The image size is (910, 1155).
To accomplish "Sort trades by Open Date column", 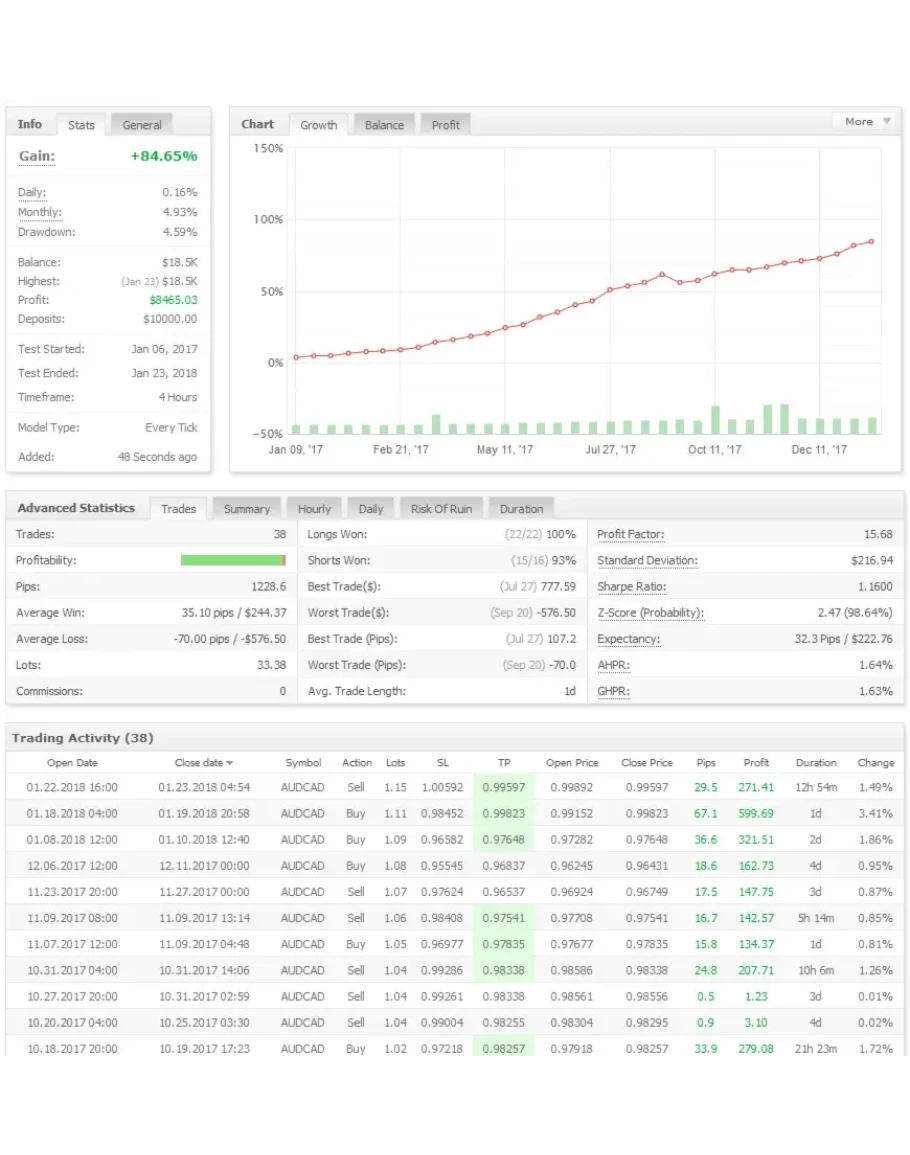I will [72, 763].
